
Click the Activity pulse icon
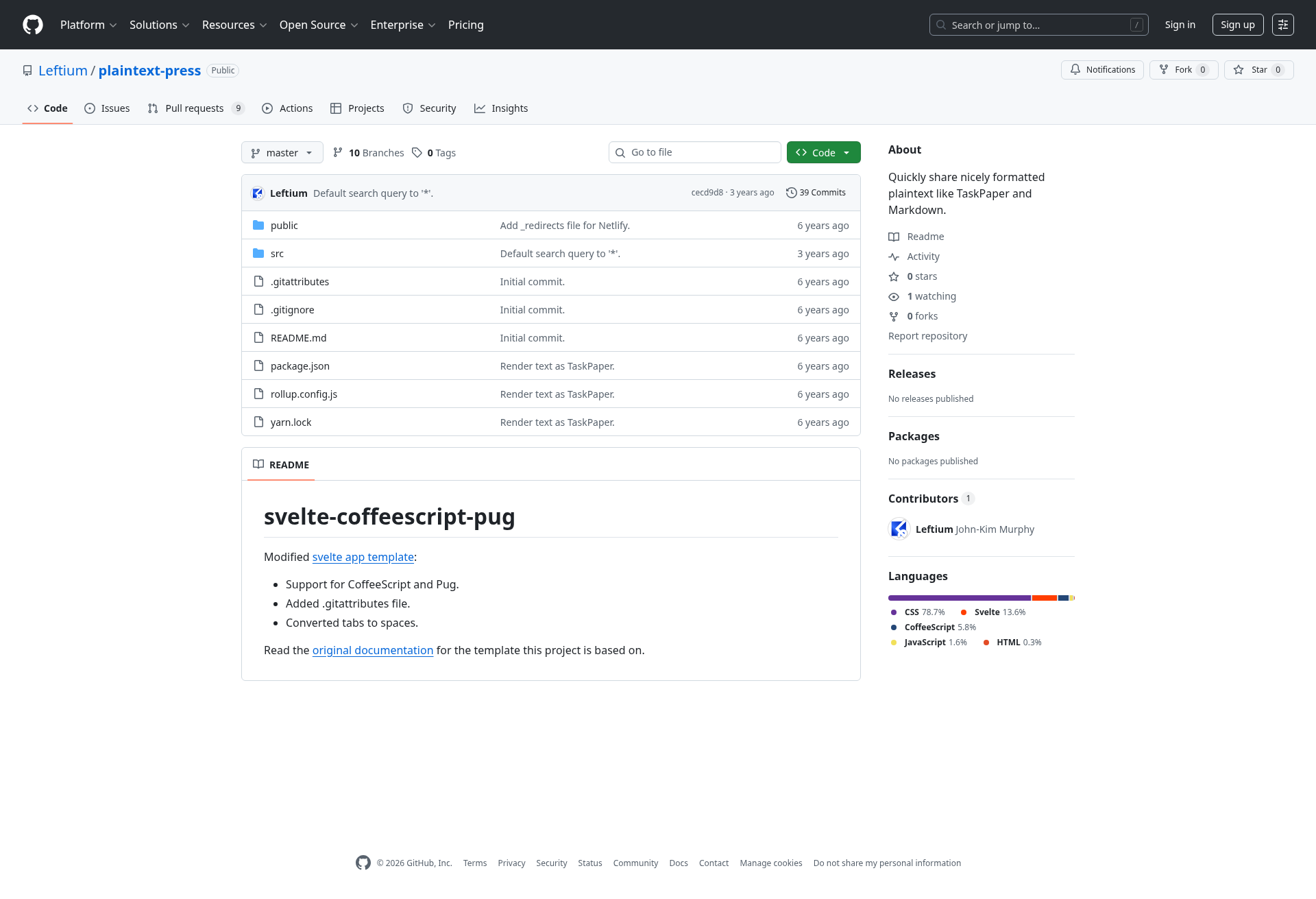(894, 256)
